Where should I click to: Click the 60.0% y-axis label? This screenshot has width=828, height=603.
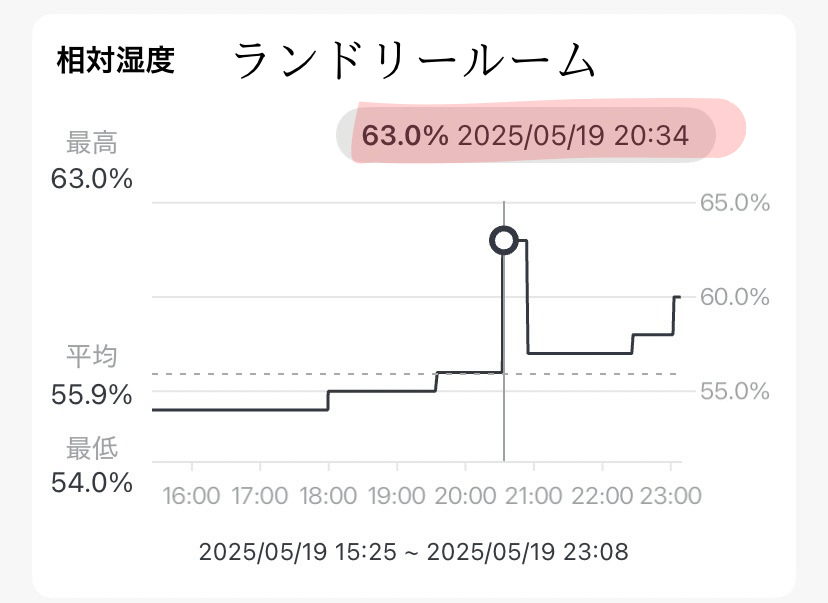[x=735, y=297]
